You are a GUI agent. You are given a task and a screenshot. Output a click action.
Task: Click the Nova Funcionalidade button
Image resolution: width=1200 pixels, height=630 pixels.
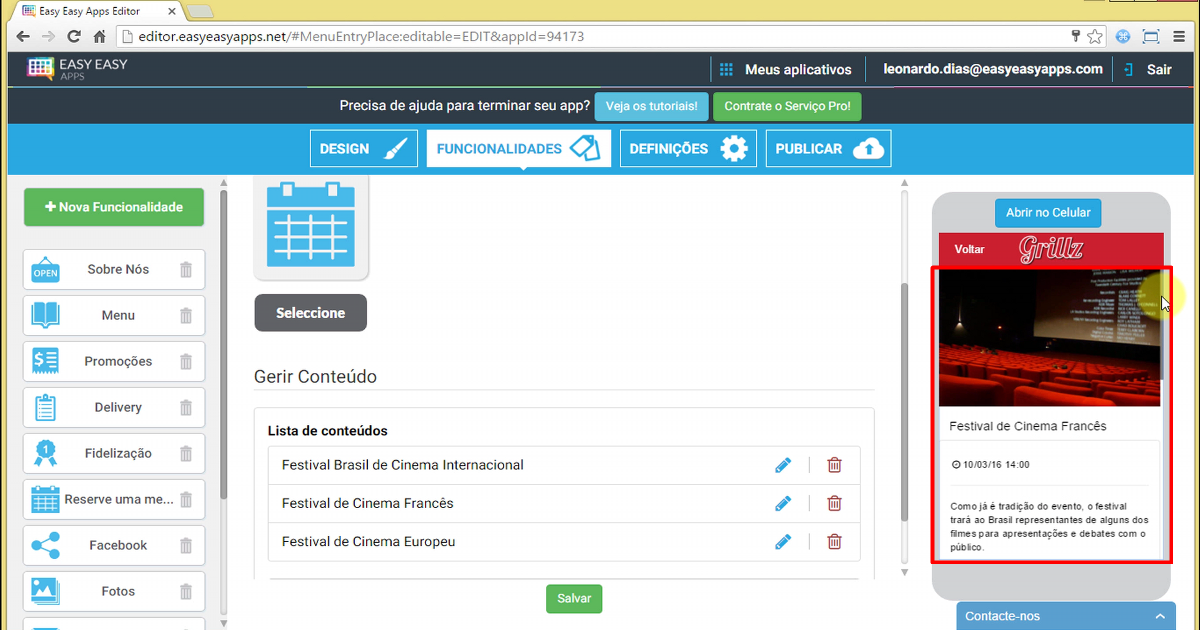pyautogui.click(x=114, y=208)
